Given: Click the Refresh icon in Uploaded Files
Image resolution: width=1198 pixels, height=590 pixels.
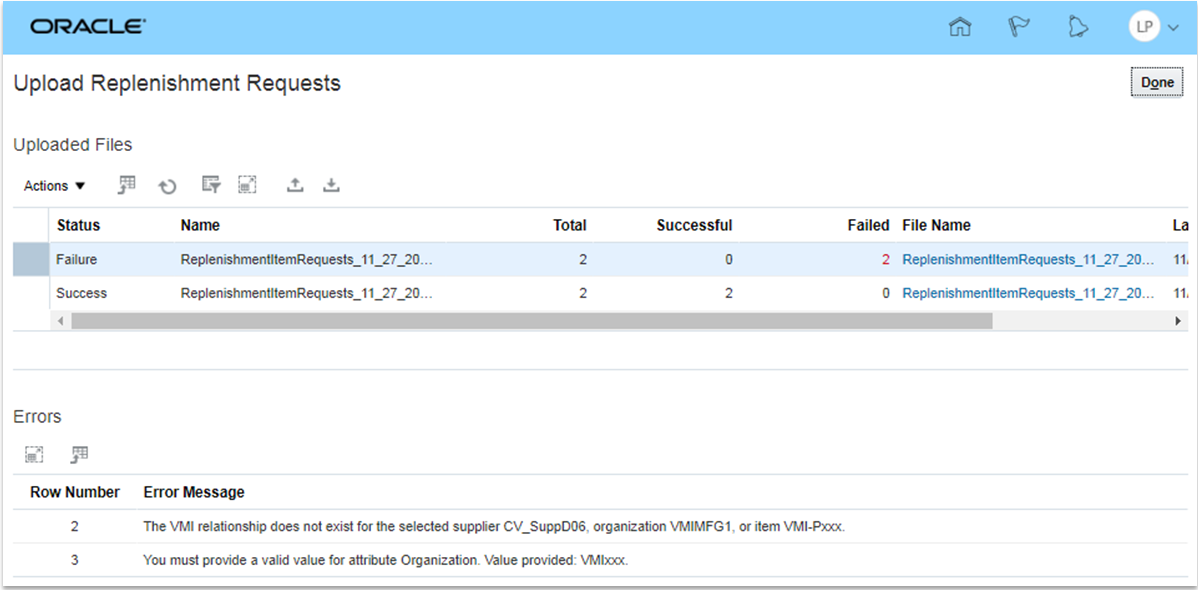Looking at the screenshot, I should (x=167, y=186).
